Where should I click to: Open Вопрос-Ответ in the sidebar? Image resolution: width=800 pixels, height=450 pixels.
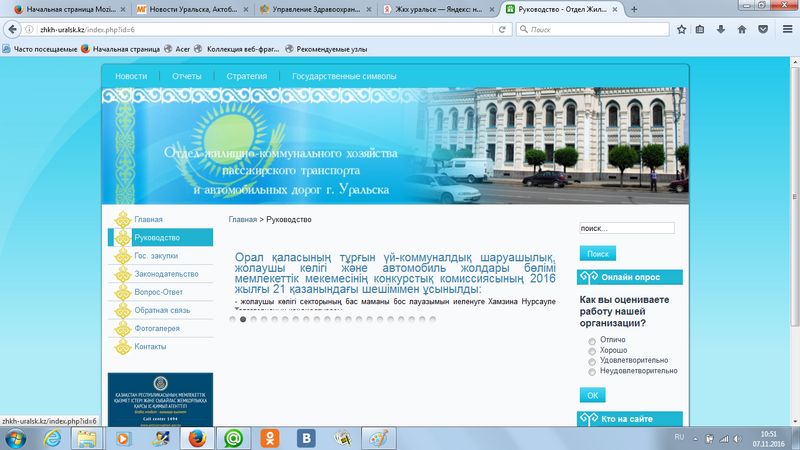point(160,292)
